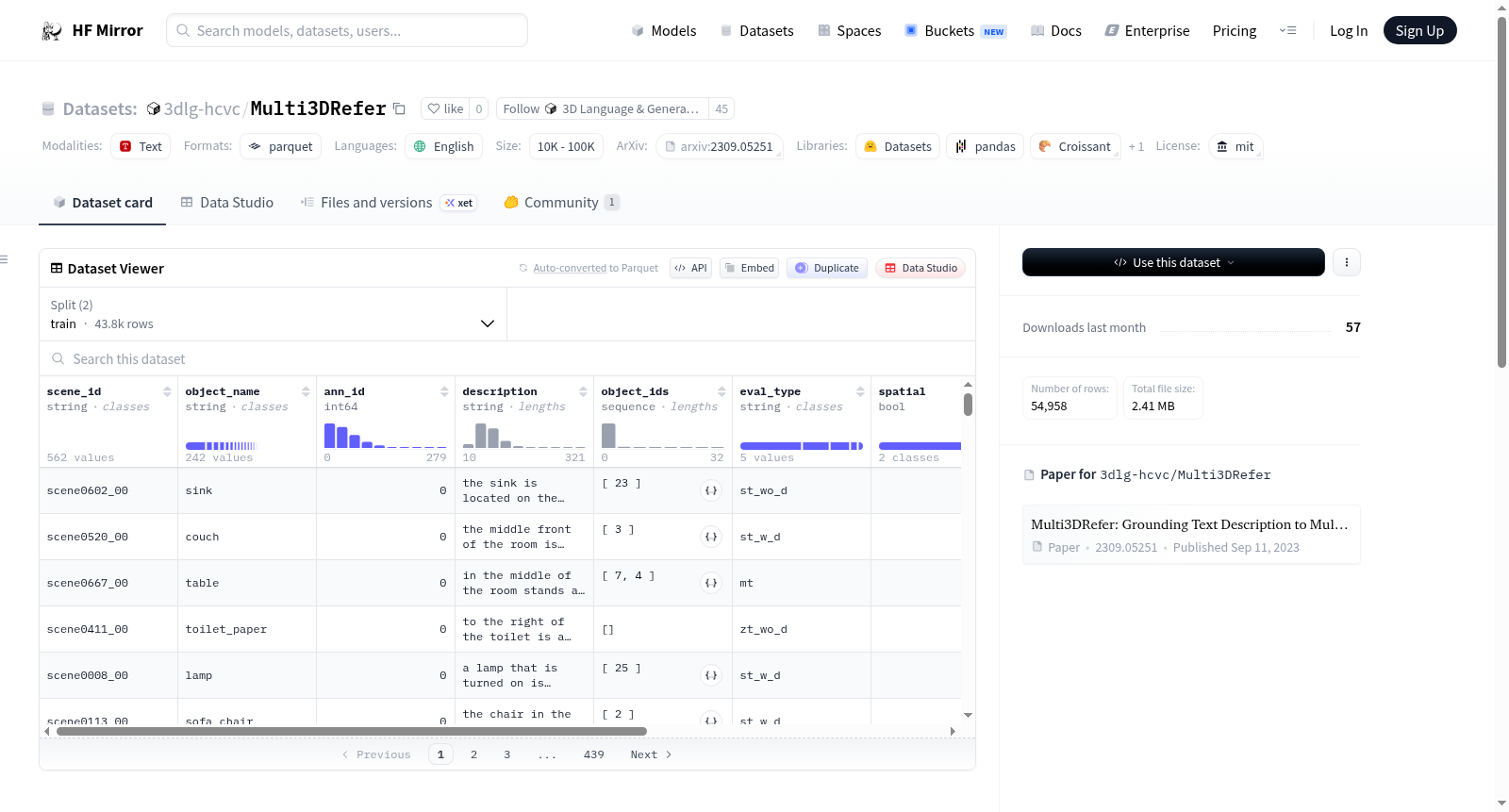Click the Embed button
This screenshot has height=812, width=1509.
click(749, 268)
